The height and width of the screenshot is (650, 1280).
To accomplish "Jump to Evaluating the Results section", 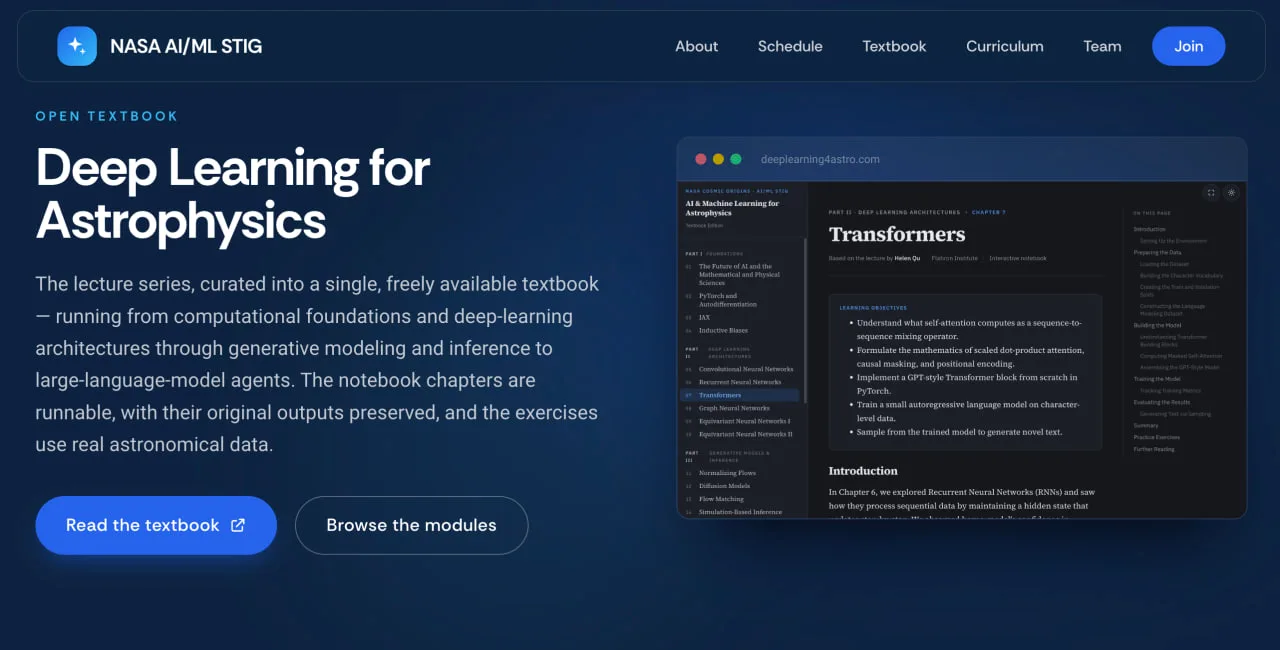I will pyautogui.click(x=1160, y=402).
